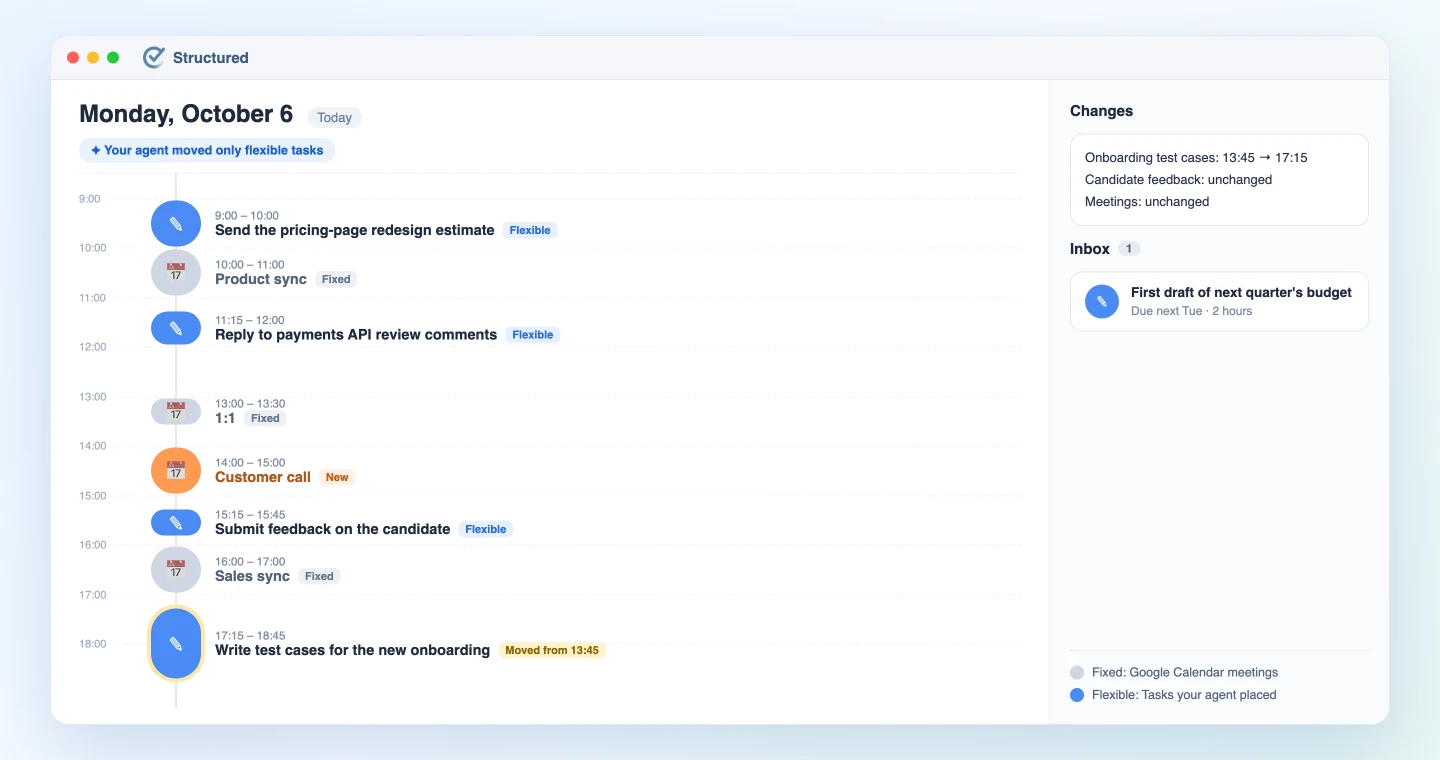This screenshot has width=1440, height=760.
Task: Click the Structured title text in title bar
Action: click(x=211, y=58)
